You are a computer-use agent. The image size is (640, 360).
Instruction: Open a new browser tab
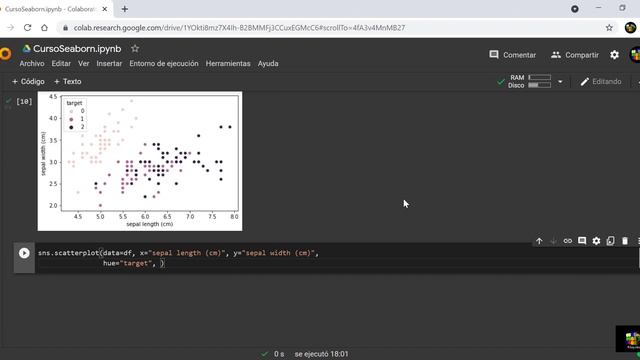coord(124,9)
